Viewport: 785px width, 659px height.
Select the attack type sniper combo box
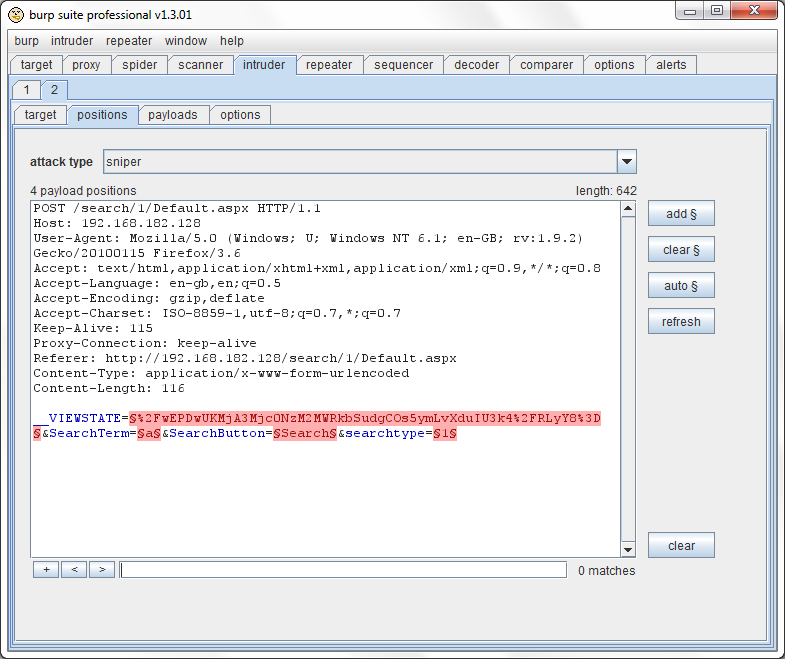(x=360, y=162)
